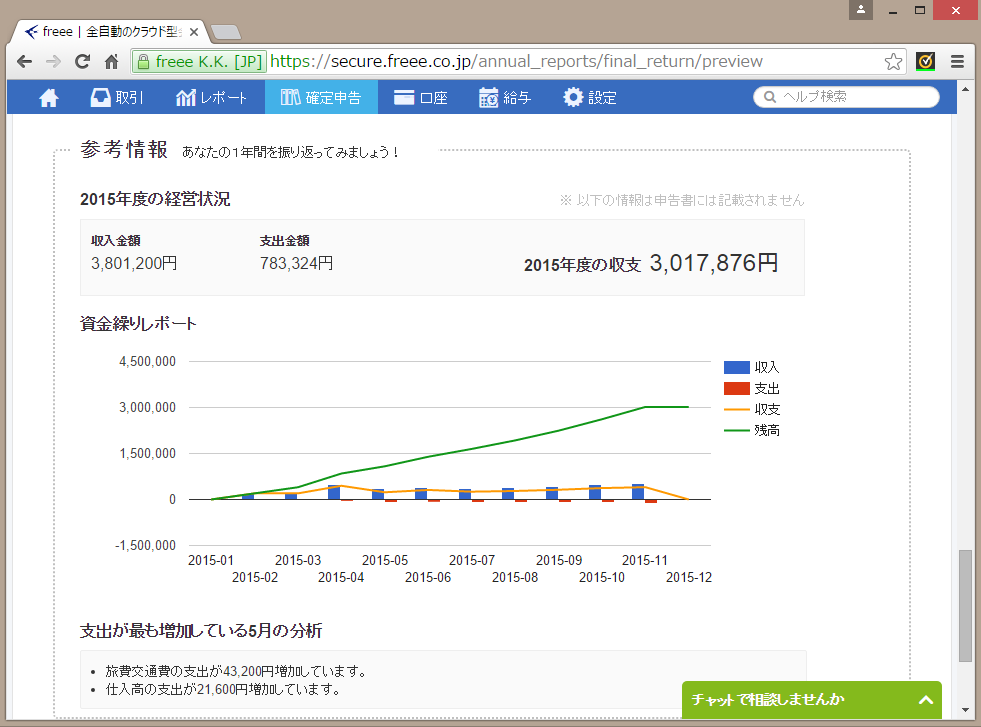The image size is (981, 727).
Task: Click the browser forward arrow
Action: [53, 61]
